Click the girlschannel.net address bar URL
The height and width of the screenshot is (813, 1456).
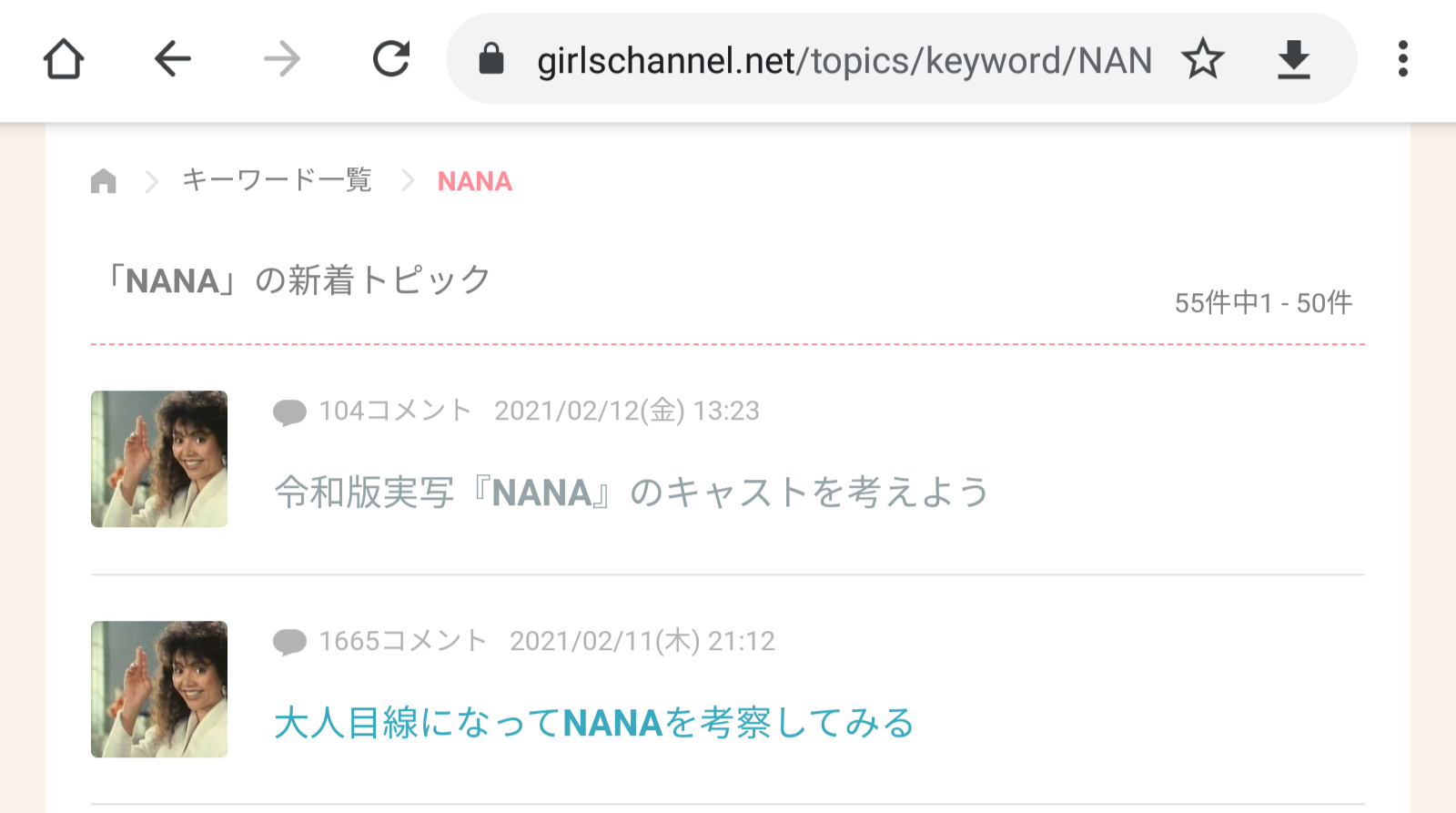pyautogui.click(x=844, y=61)
